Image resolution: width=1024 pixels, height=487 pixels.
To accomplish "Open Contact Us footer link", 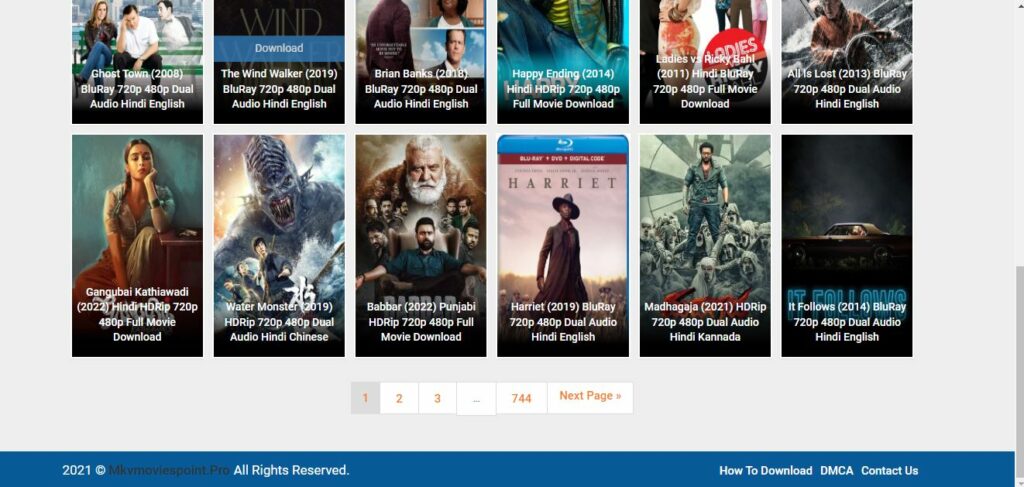I will 889,471.
